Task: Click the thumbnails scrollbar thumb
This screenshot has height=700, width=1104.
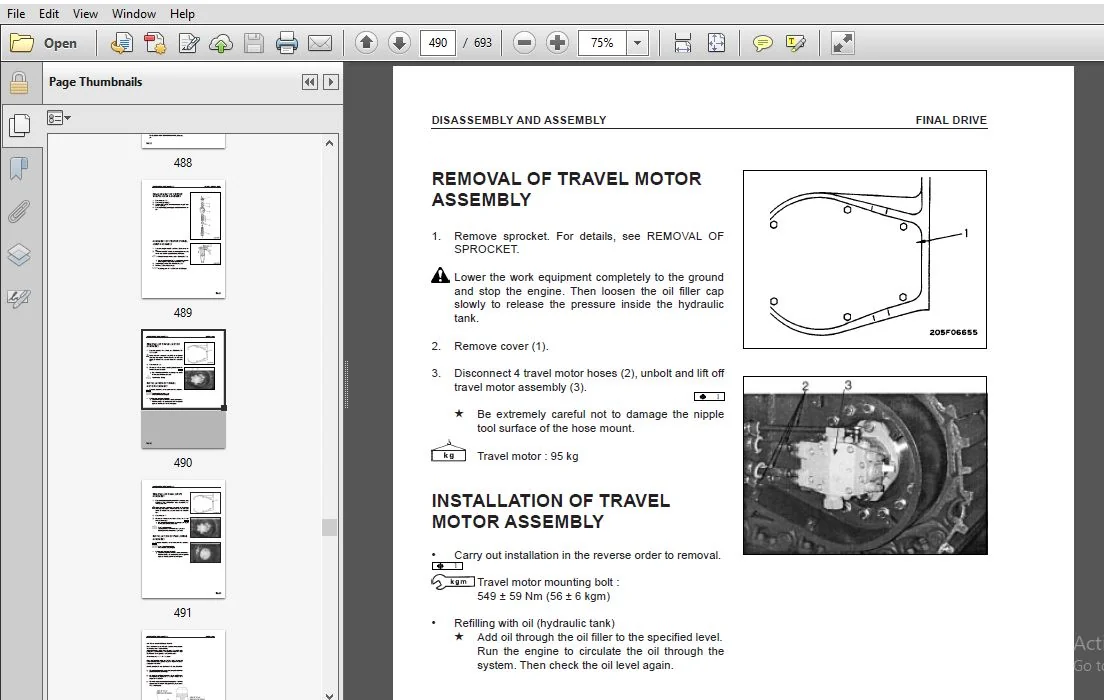Action: (x=329, y=527)
